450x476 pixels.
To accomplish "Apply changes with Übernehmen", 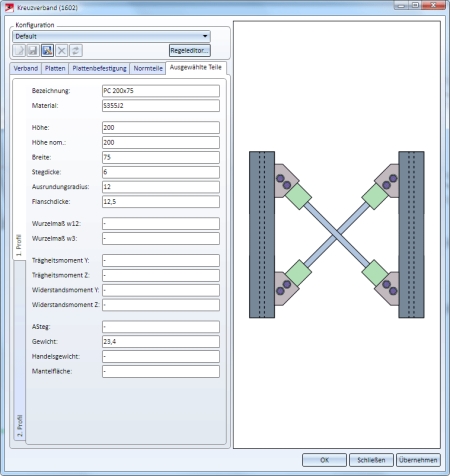I will 418,460.
